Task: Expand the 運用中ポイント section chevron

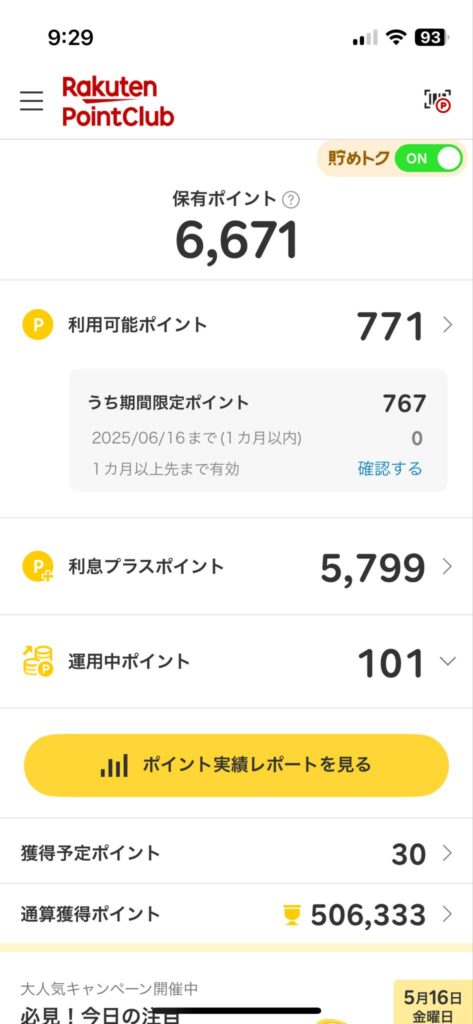Action: pos(448,661)
